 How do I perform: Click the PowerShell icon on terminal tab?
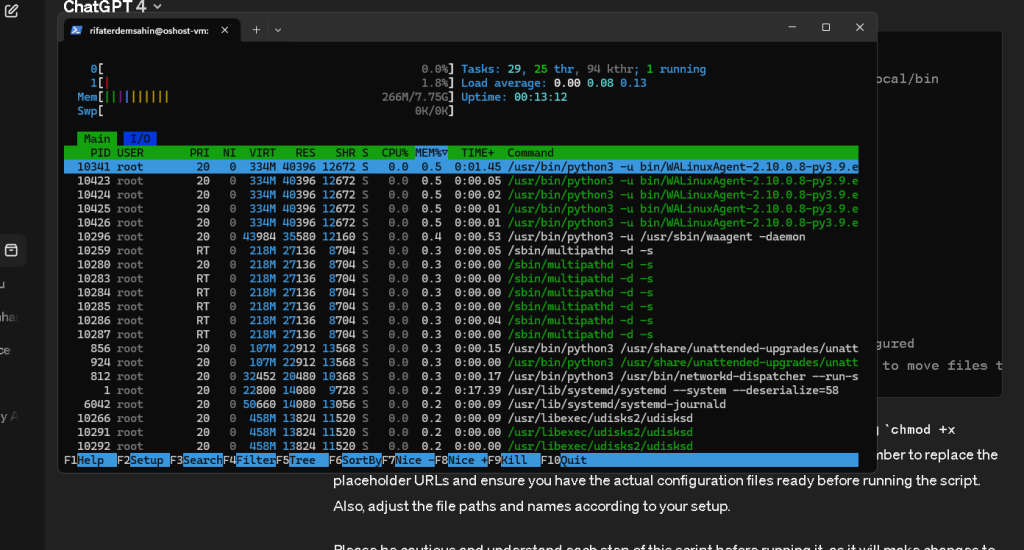click(76, 30)
